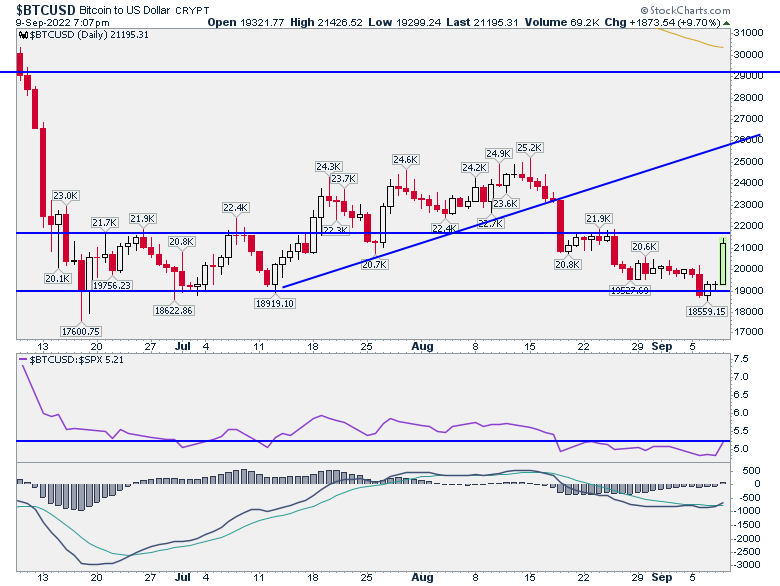Click the '$BTCUSD:$SPX 5.21' legend text
780x586 pixels.
coord(76,359)
